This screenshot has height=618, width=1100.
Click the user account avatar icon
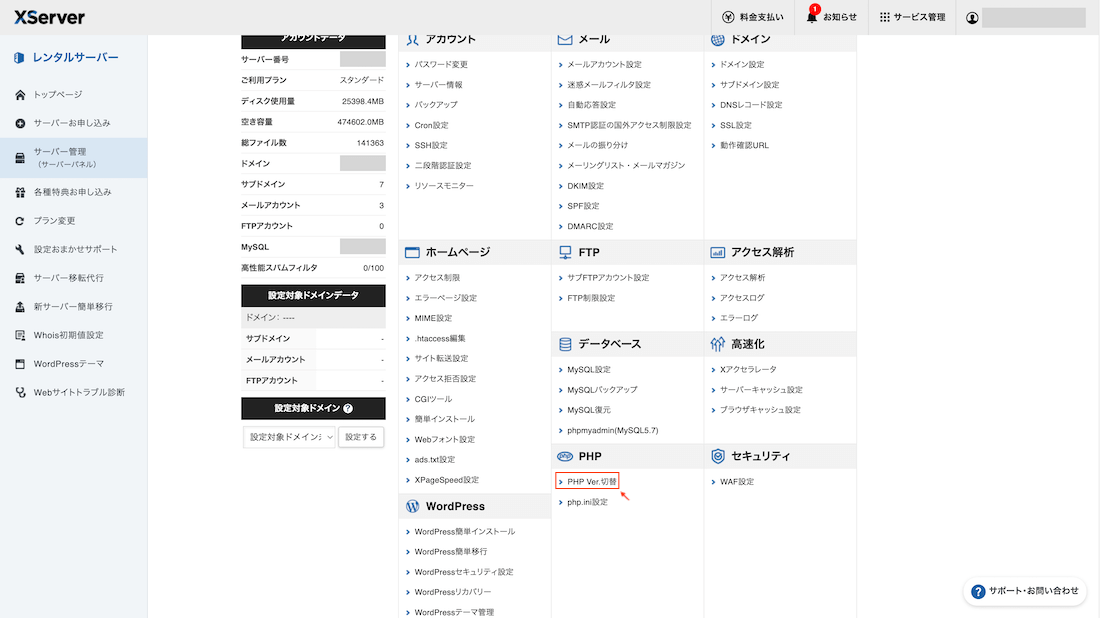[972, 18]
